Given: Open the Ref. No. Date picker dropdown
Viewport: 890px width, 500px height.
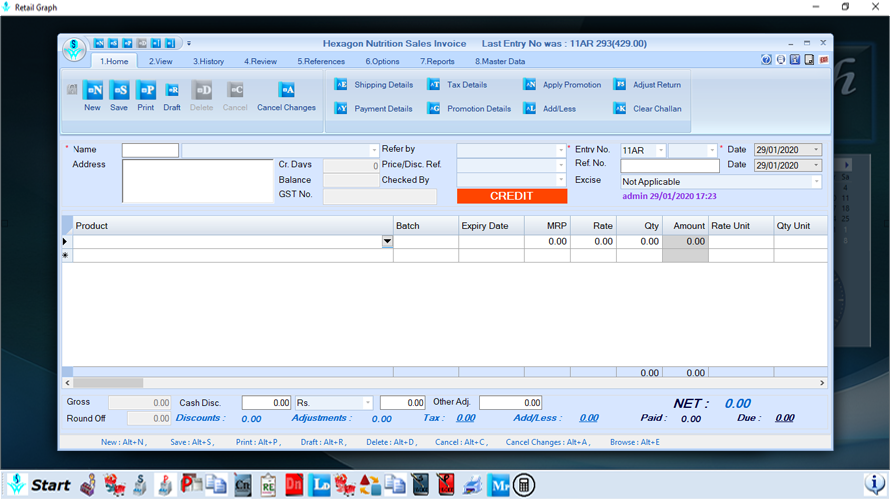Looking at the screenshot, I should [x=816, y=165].
